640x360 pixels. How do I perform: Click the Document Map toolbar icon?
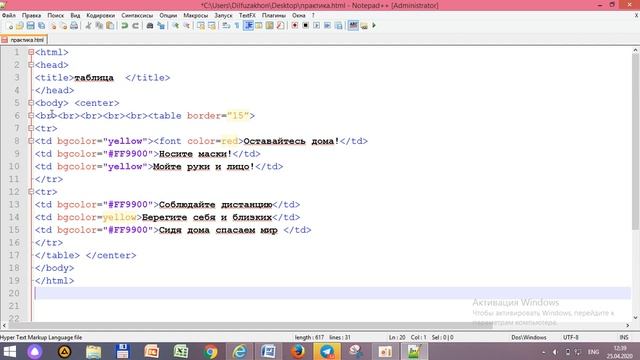point(269,26)
